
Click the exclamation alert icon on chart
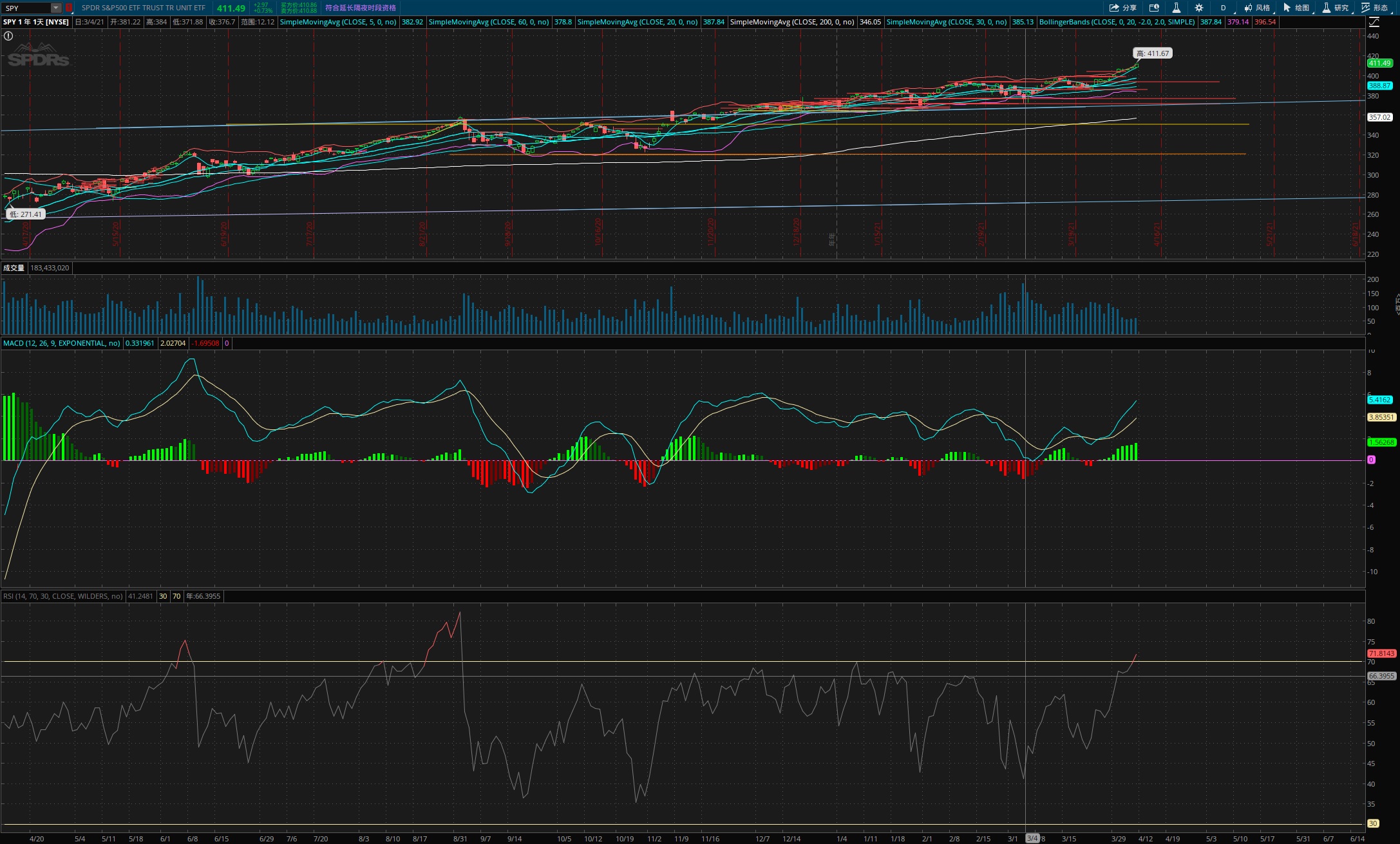[x=8, y=36]
